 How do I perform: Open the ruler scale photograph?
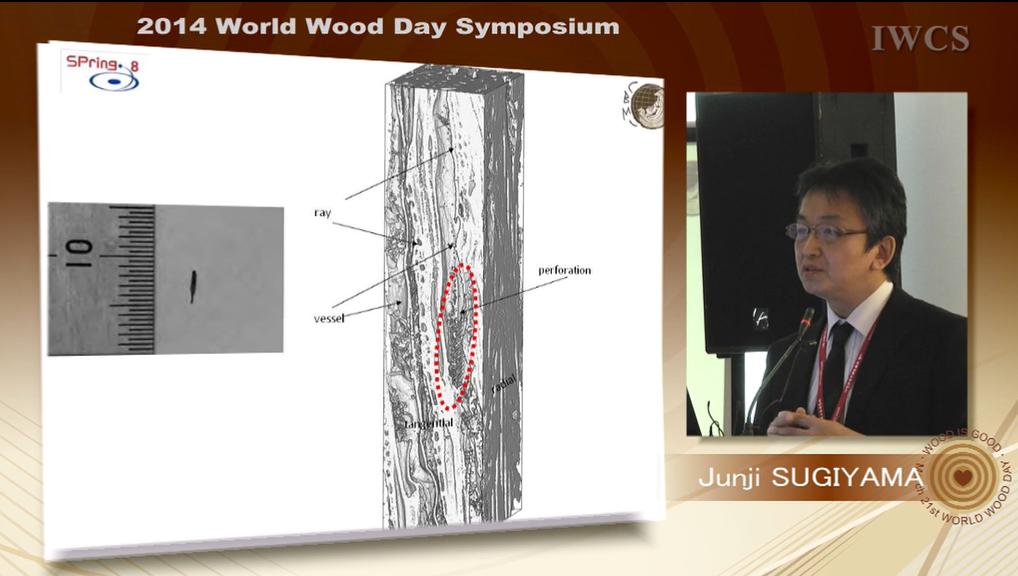tap(165, 278)
